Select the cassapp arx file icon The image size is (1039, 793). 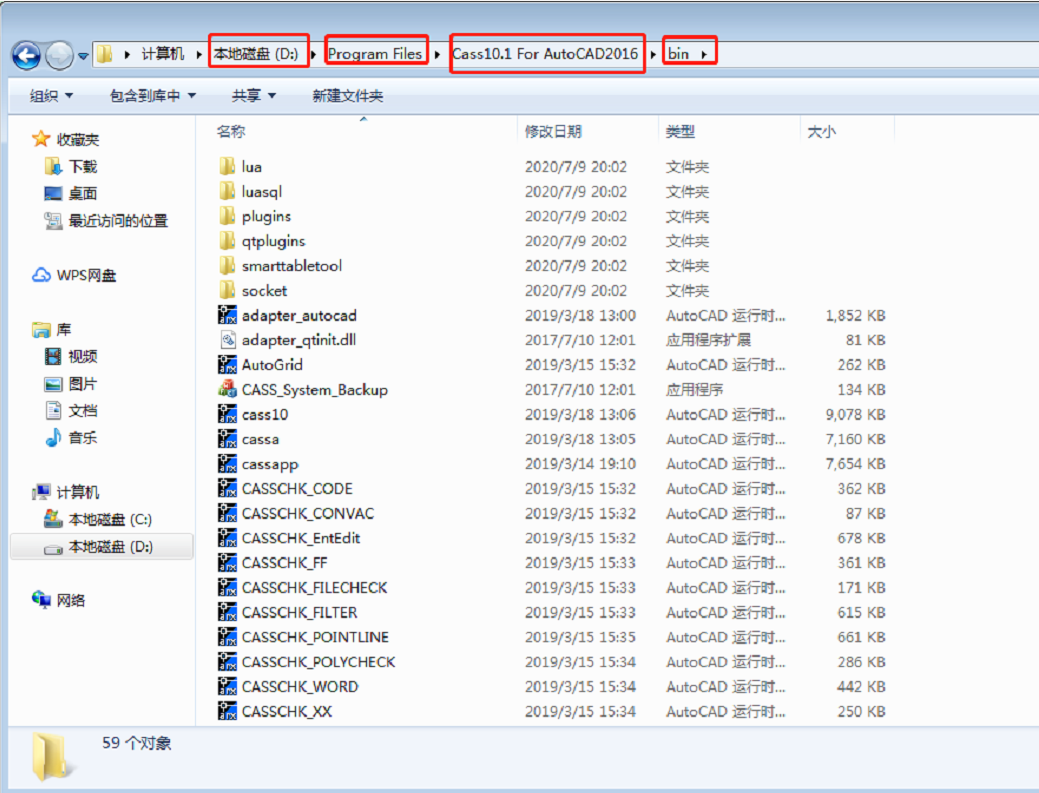tap(227, 463)
